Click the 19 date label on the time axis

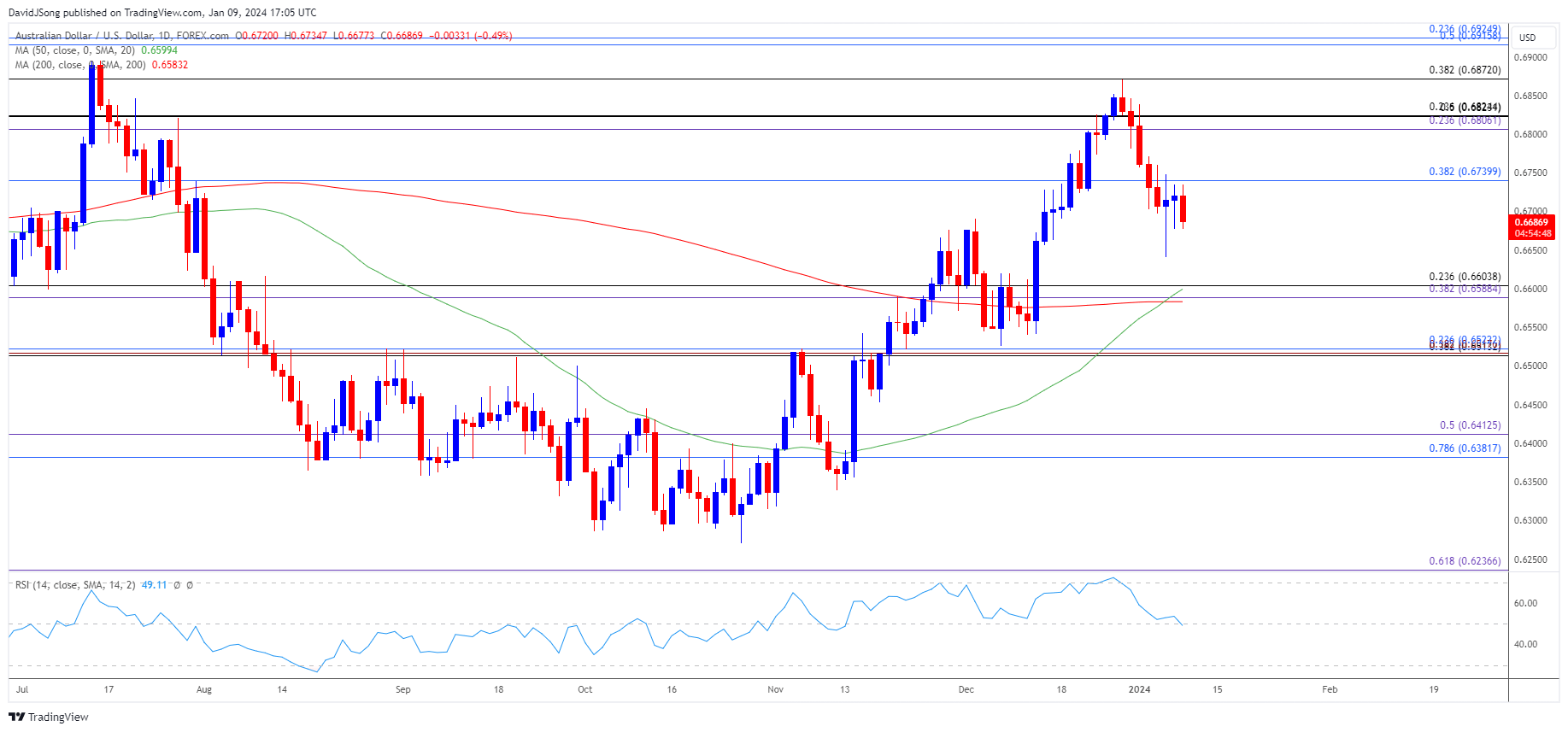[x=1434, y=689]
